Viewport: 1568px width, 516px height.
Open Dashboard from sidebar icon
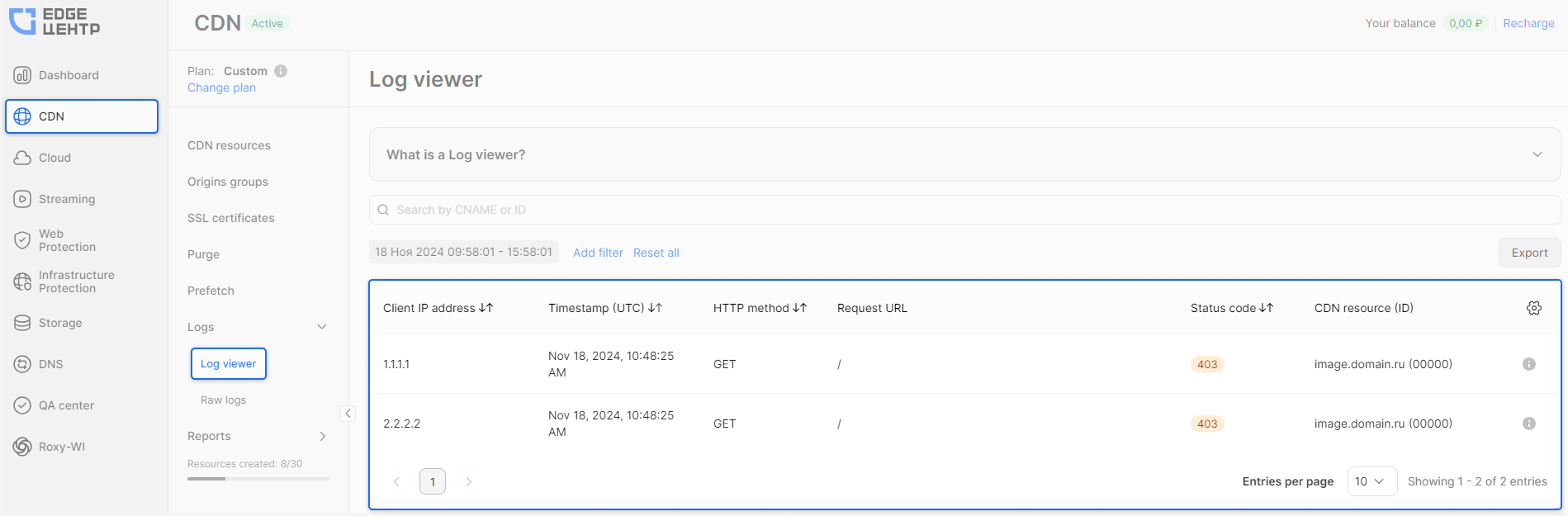tap(22, 75)
